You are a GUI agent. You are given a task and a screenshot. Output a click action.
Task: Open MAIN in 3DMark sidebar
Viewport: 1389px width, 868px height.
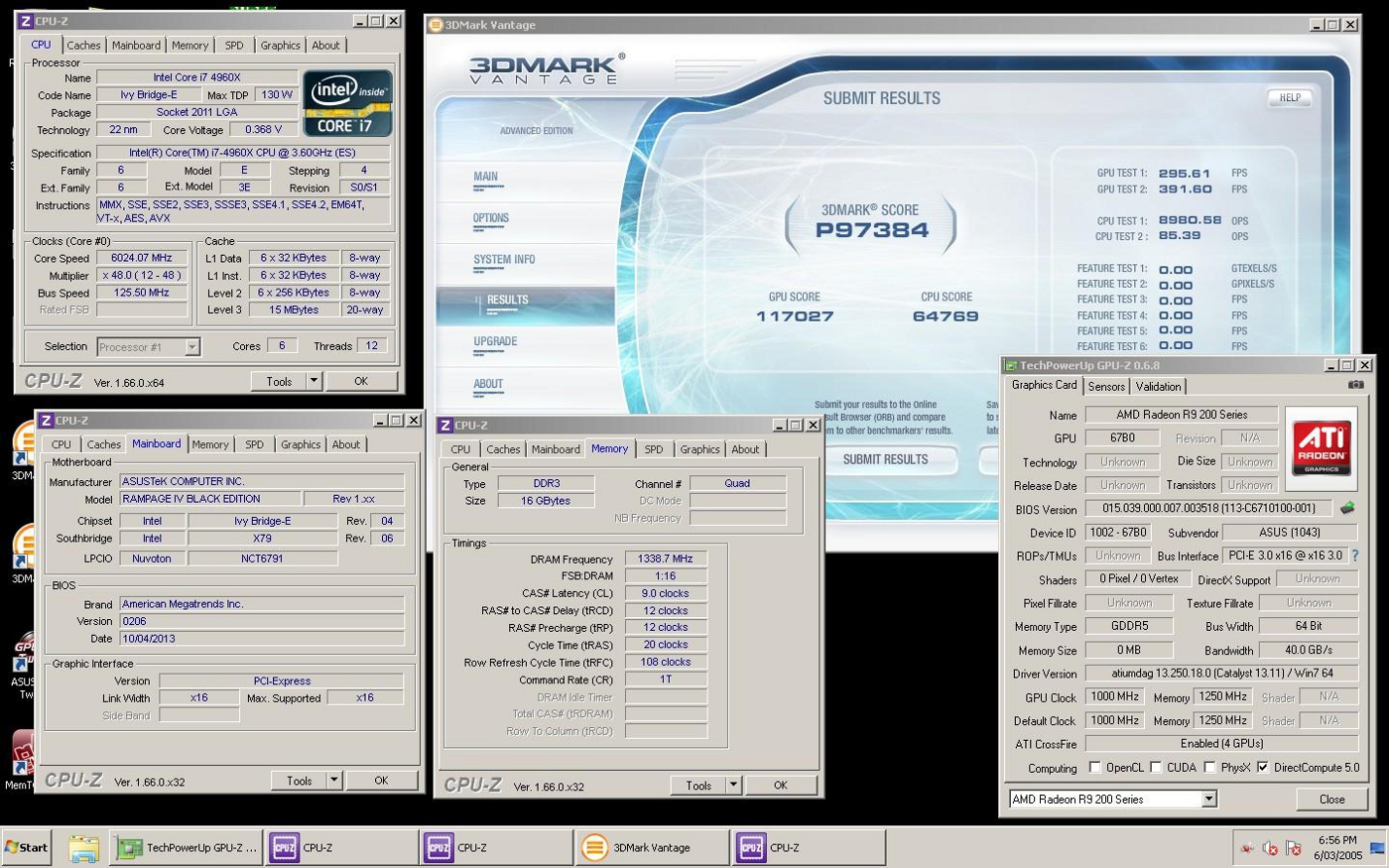pyautogui.click(x=485, y=177)
